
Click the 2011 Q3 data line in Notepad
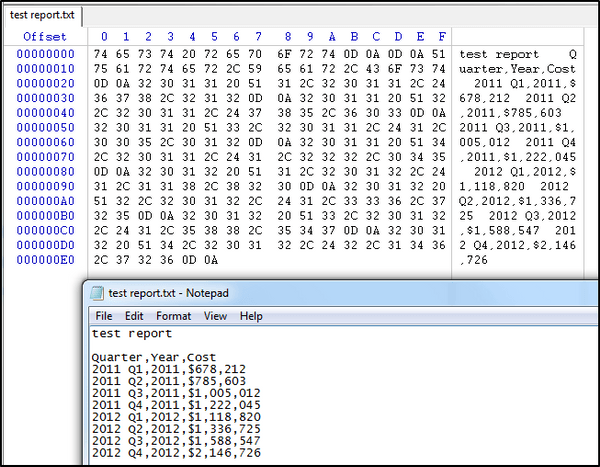click(164, 393)
